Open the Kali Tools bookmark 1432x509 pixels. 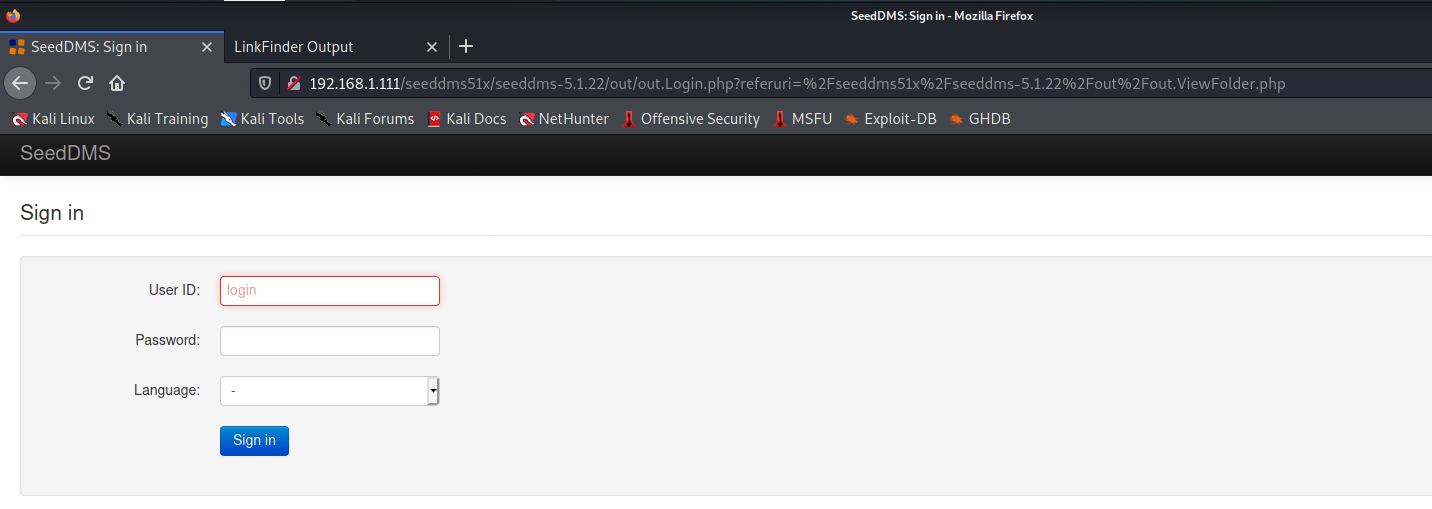pos(262,119)
